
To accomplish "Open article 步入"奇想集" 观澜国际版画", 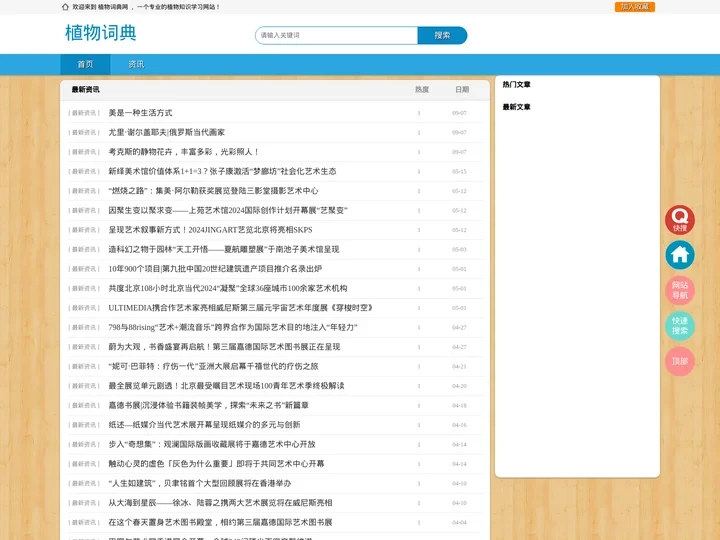I will (x=212, y=444).
